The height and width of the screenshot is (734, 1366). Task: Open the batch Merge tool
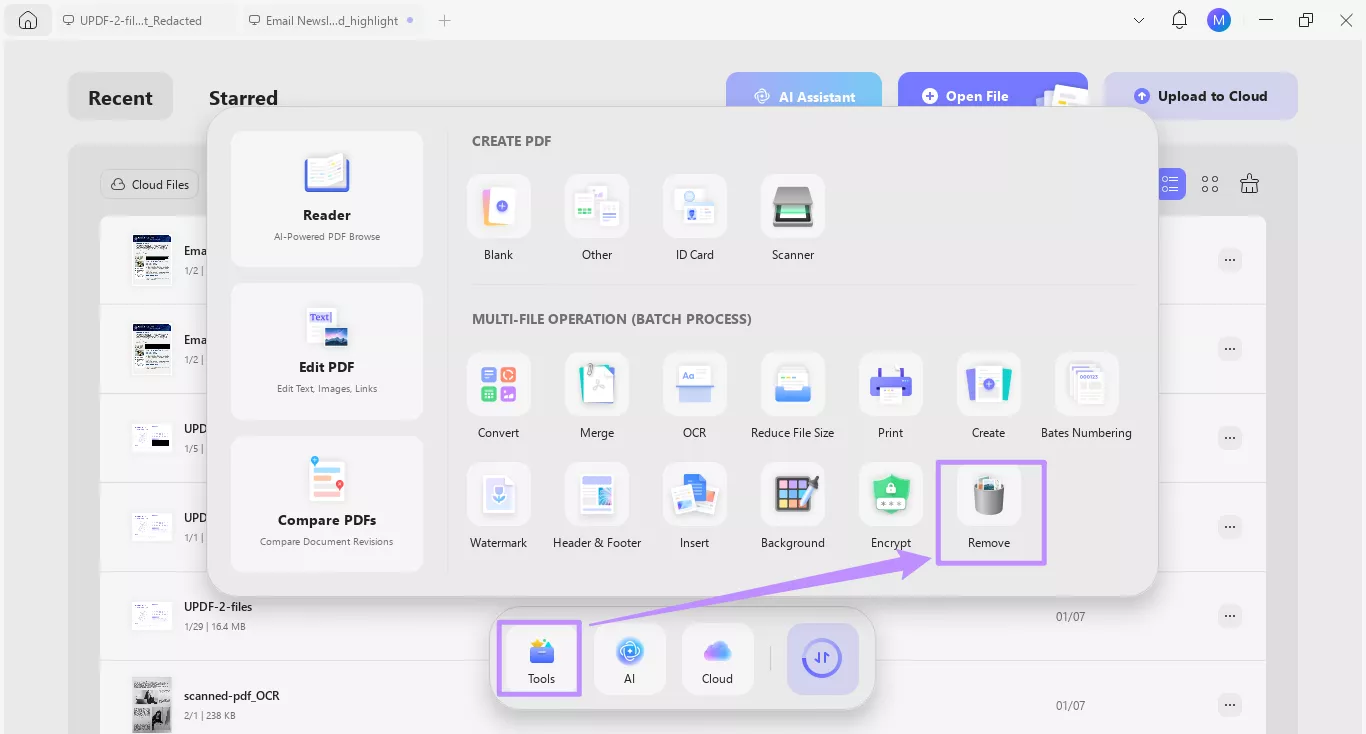[597, 397]
